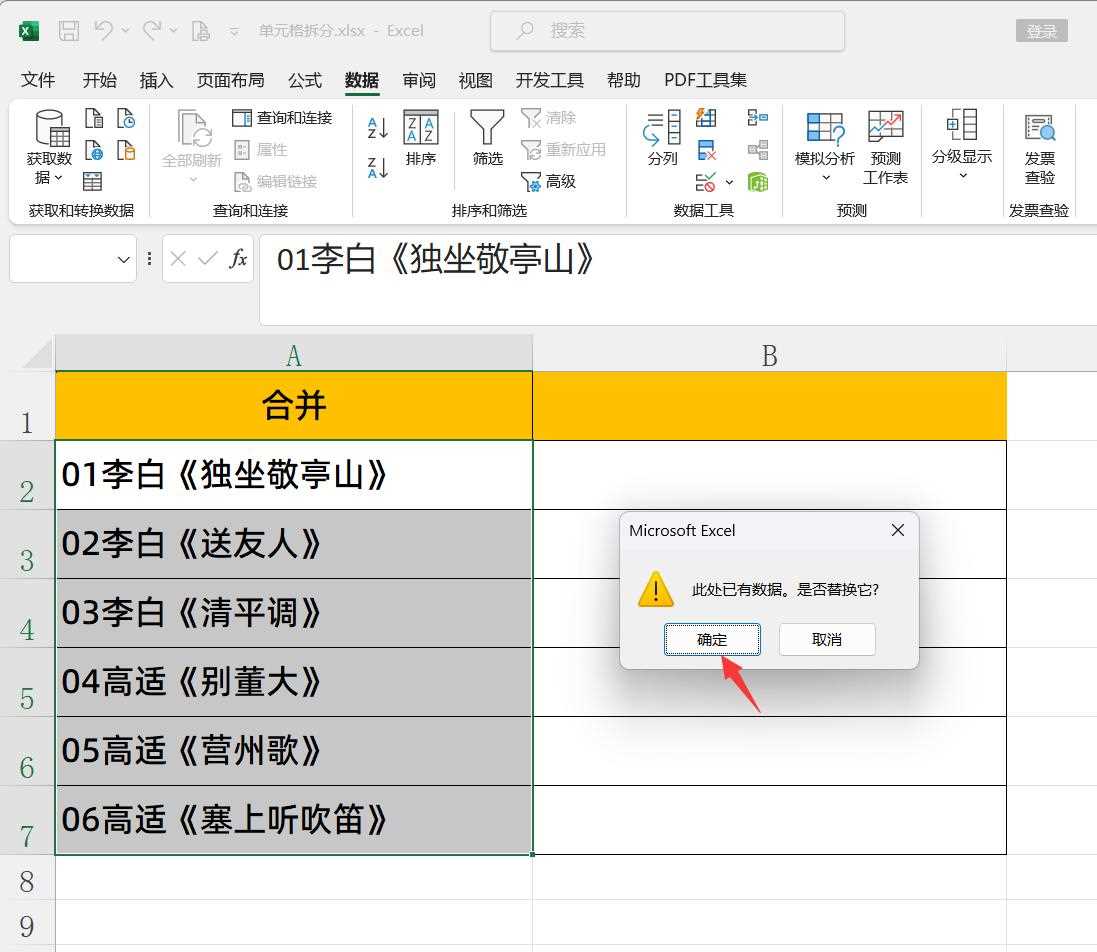Open the Undo history dropdown arrow

coord(125,31)
